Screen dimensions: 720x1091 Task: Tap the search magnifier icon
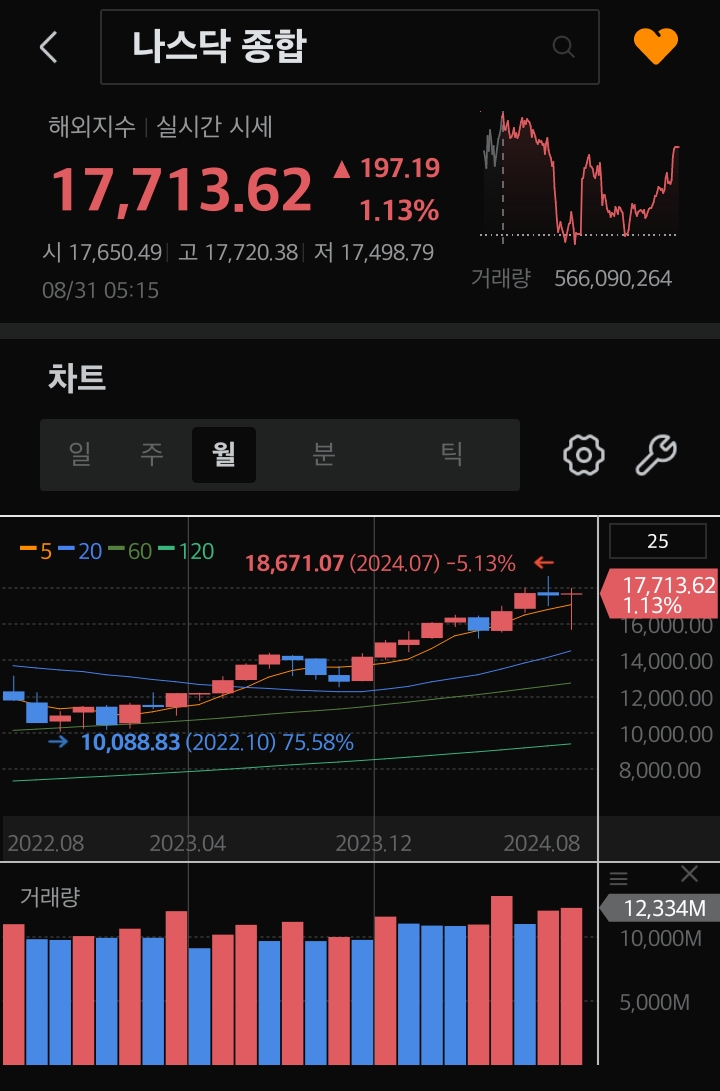click(x=563, y=47)
